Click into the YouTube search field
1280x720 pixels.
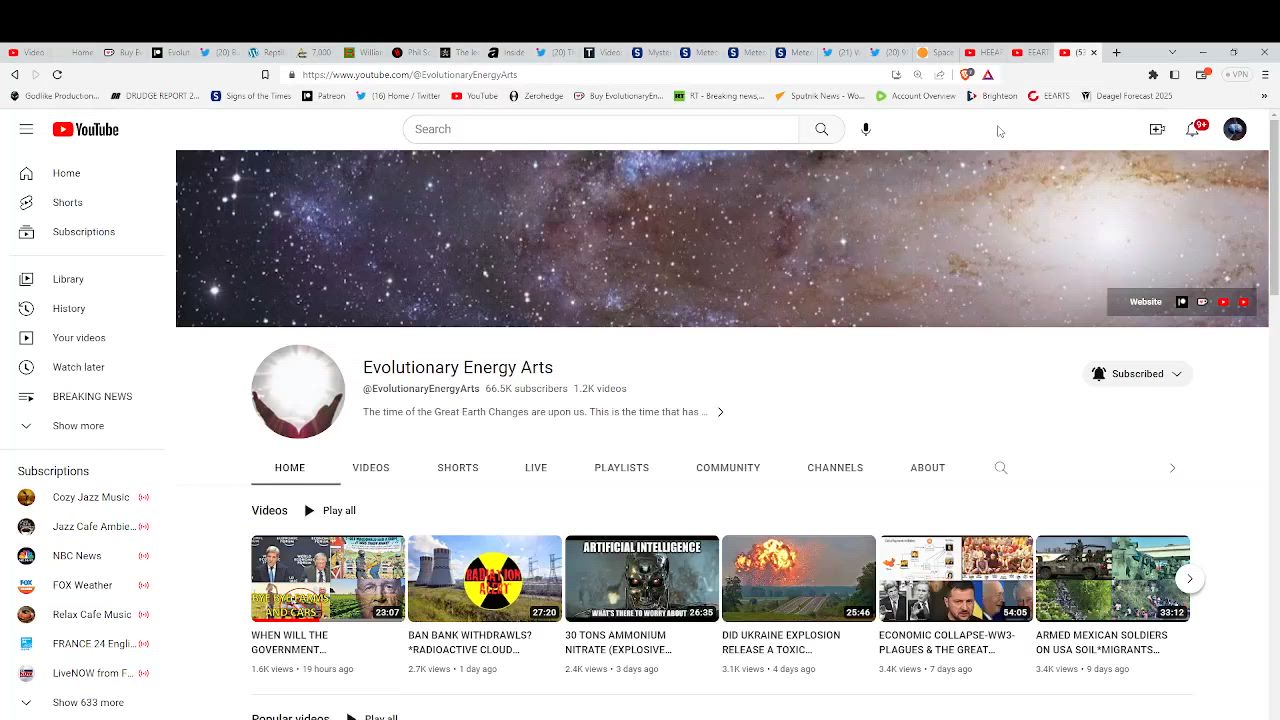(600, 129)
